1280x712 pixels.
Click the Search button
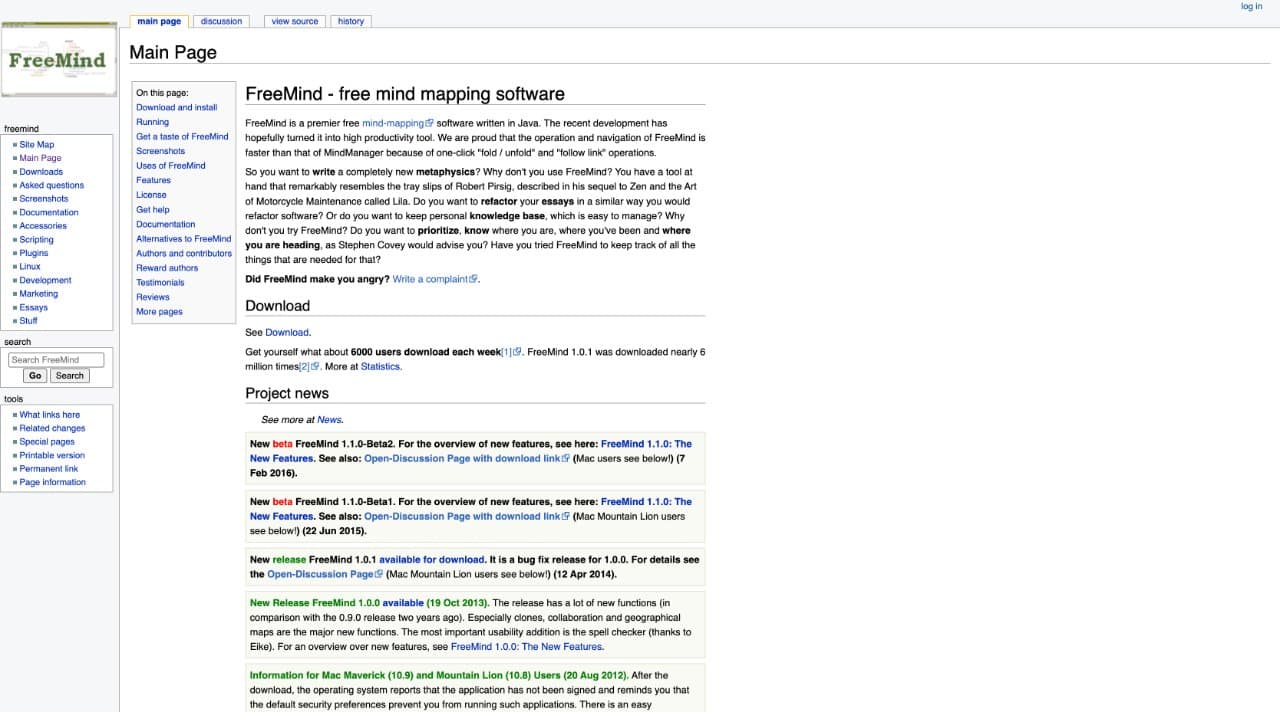[x=70, y=376]
